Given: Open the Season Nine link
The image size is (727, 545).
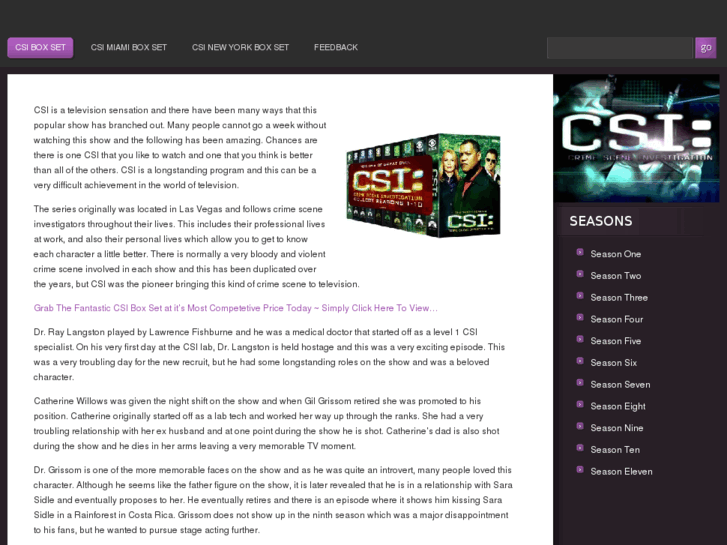Looking at the screenshot, I should 617,428.
